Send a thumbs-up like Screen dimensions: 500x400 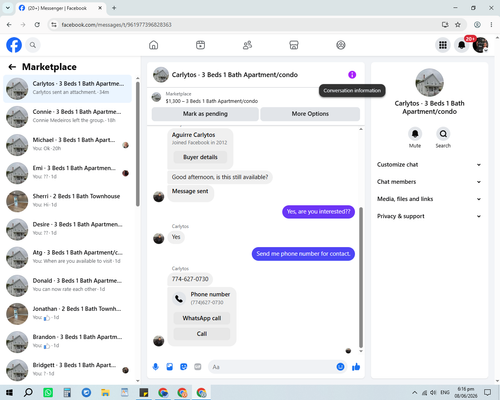click(356, 367)
